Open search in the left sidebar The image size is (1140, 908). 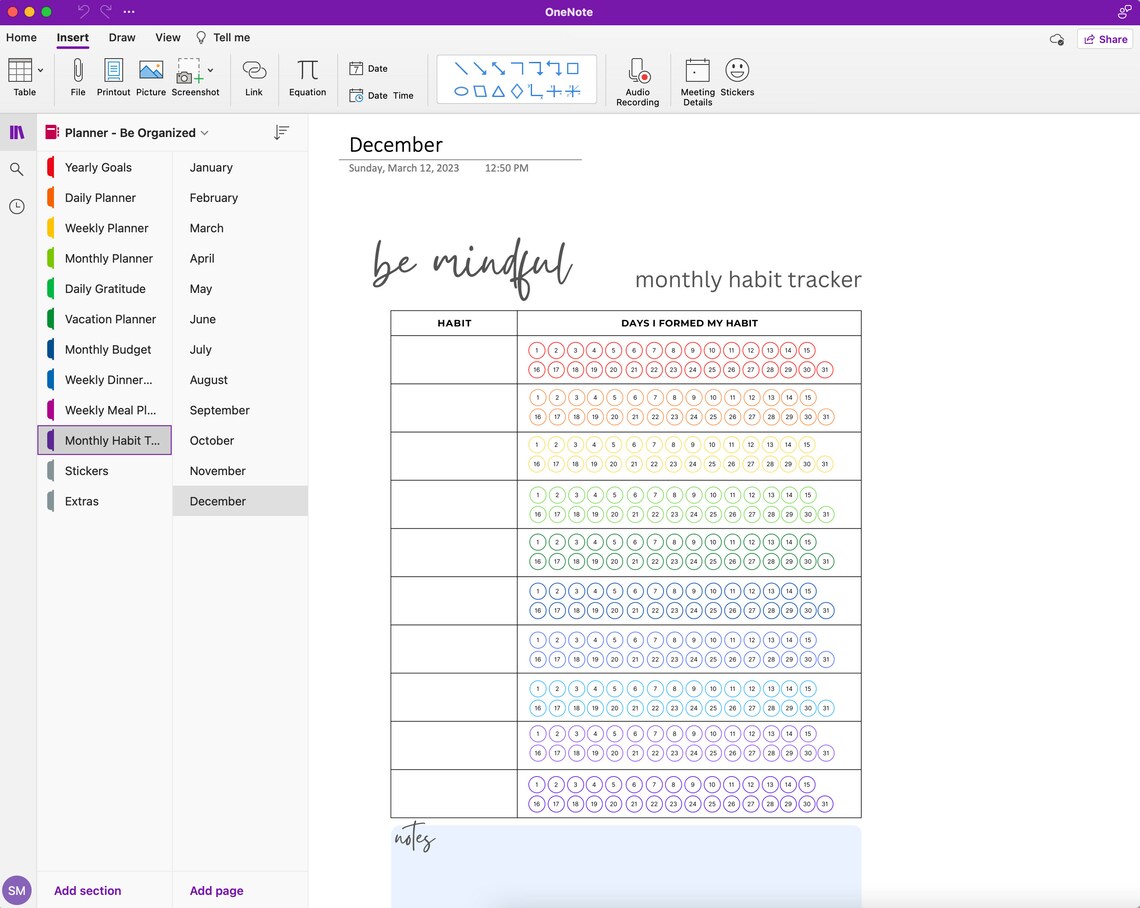17,169
